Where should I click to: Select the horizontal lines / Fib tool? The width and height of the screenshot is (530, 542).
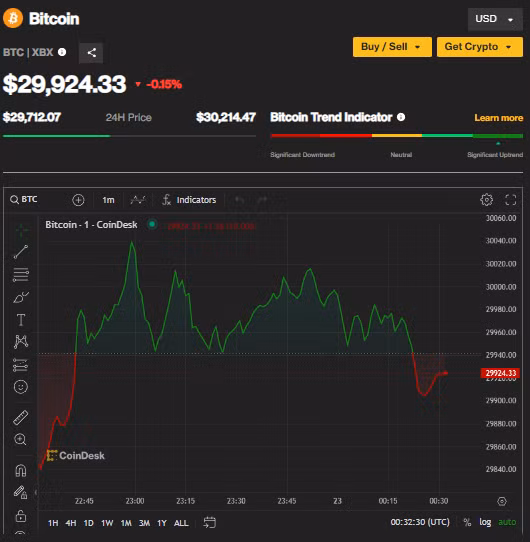21,275
